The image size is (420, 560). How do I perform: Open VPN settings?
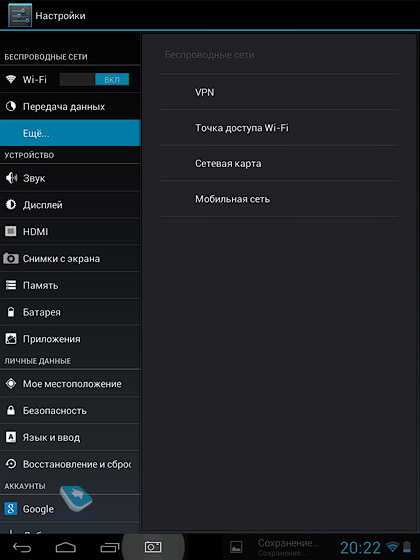click(x=279, y=92)
